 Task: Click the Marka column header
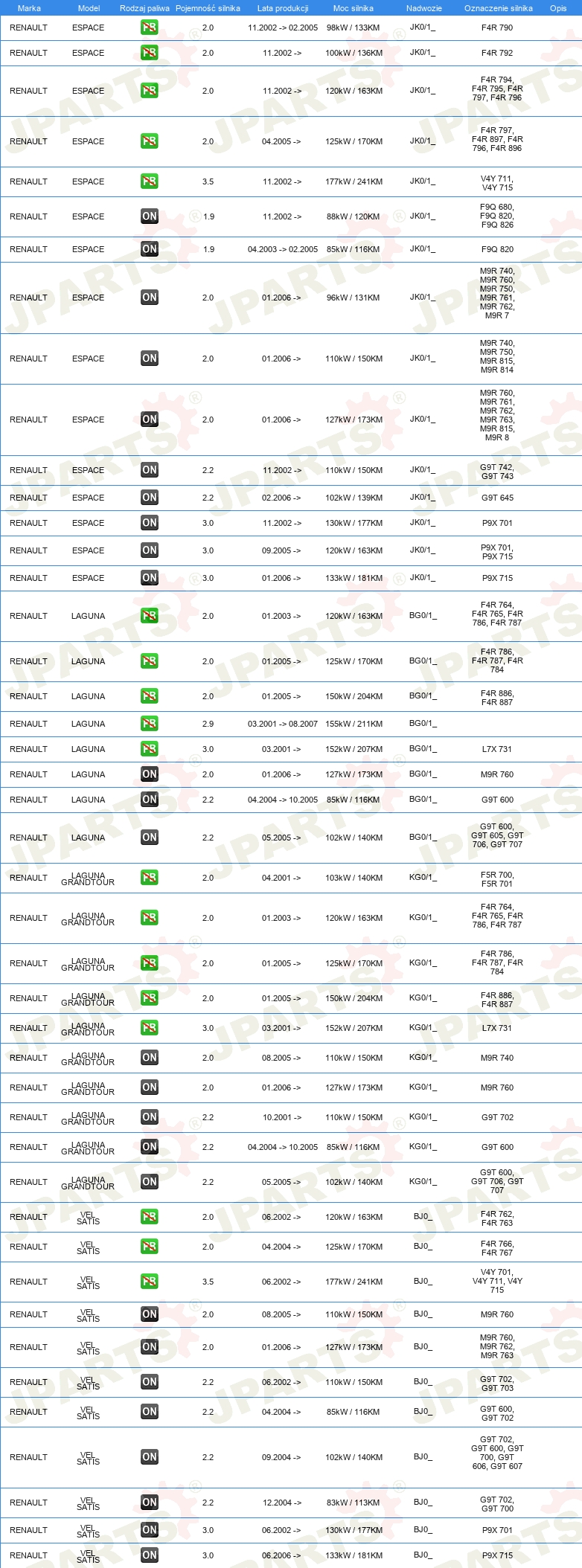pos(29,8)
